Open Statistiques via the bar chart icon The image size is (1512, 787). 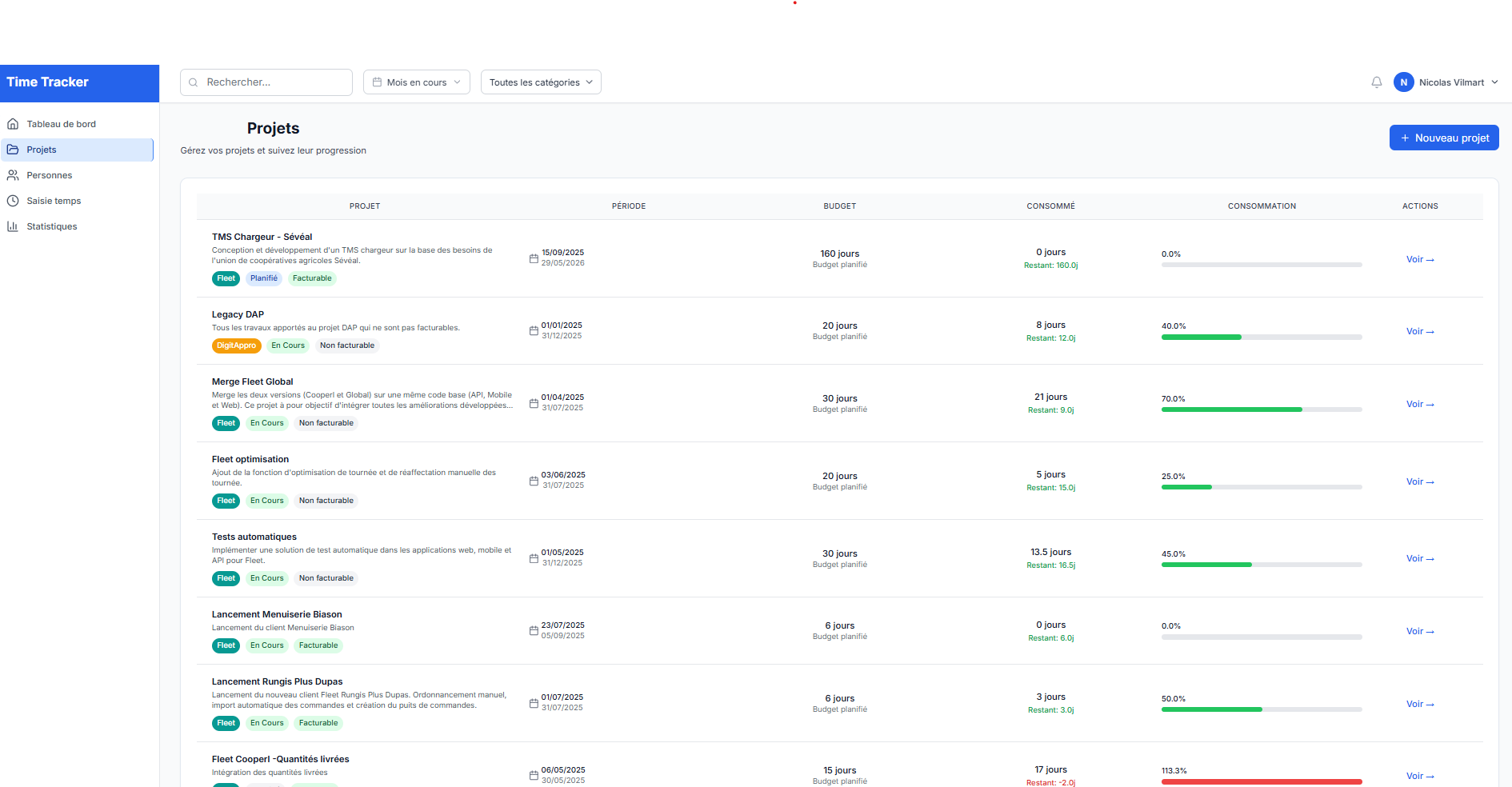pyautogui.click(x=14, y=226)
